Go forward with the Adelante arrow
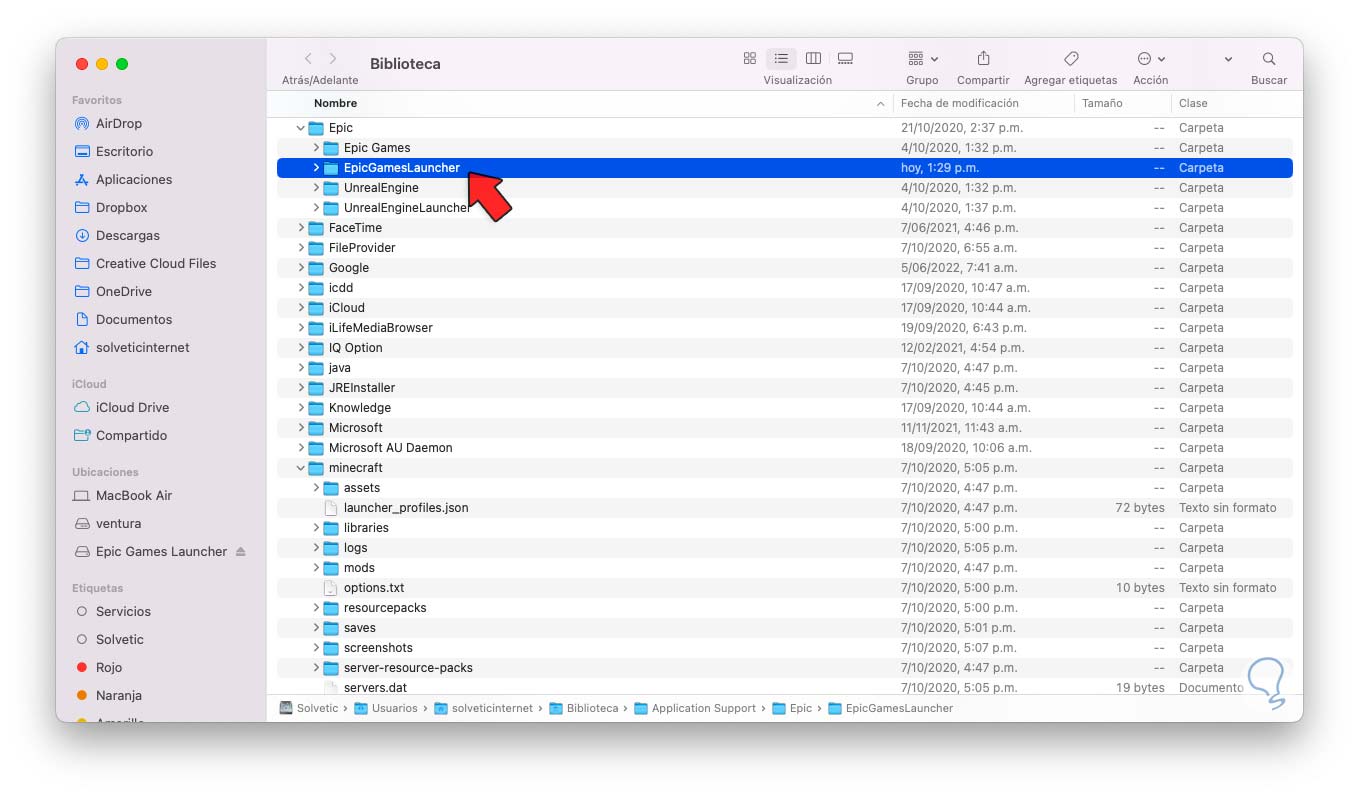Image resolution: width=1359 pixels, height=796 pixels. (x=333, y=59)
